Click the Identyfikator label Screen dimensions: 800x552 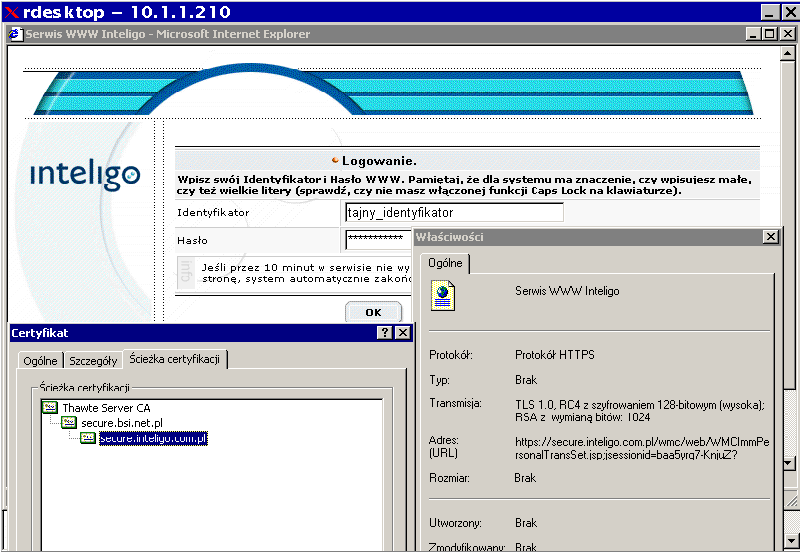pos(213,212)
